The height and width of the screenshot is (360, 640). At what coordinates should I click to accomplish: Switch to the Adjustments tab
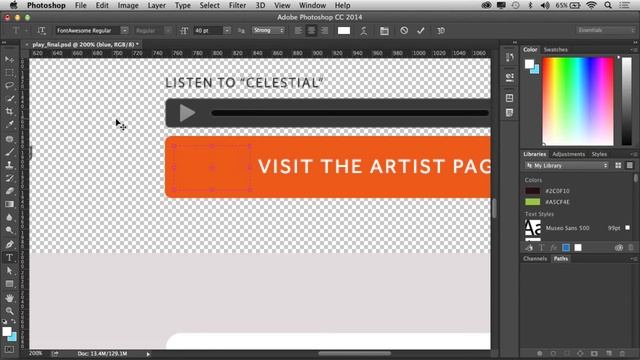point(569,154)
